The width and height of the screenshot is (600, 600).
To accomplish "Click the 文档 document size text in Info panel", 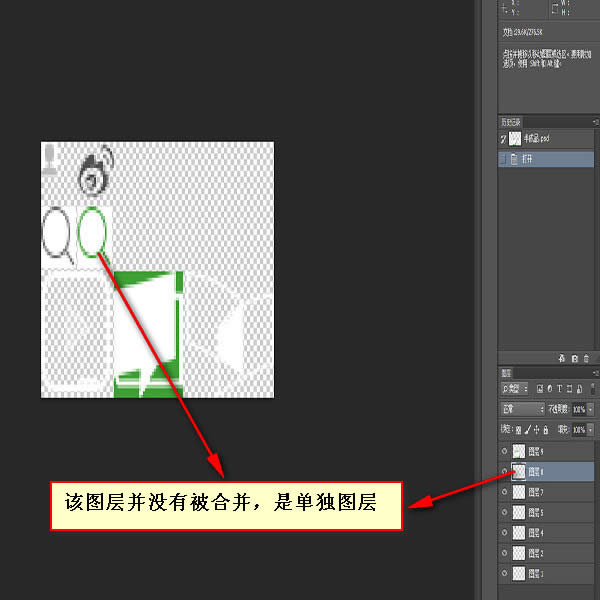I will pos(522,33).
